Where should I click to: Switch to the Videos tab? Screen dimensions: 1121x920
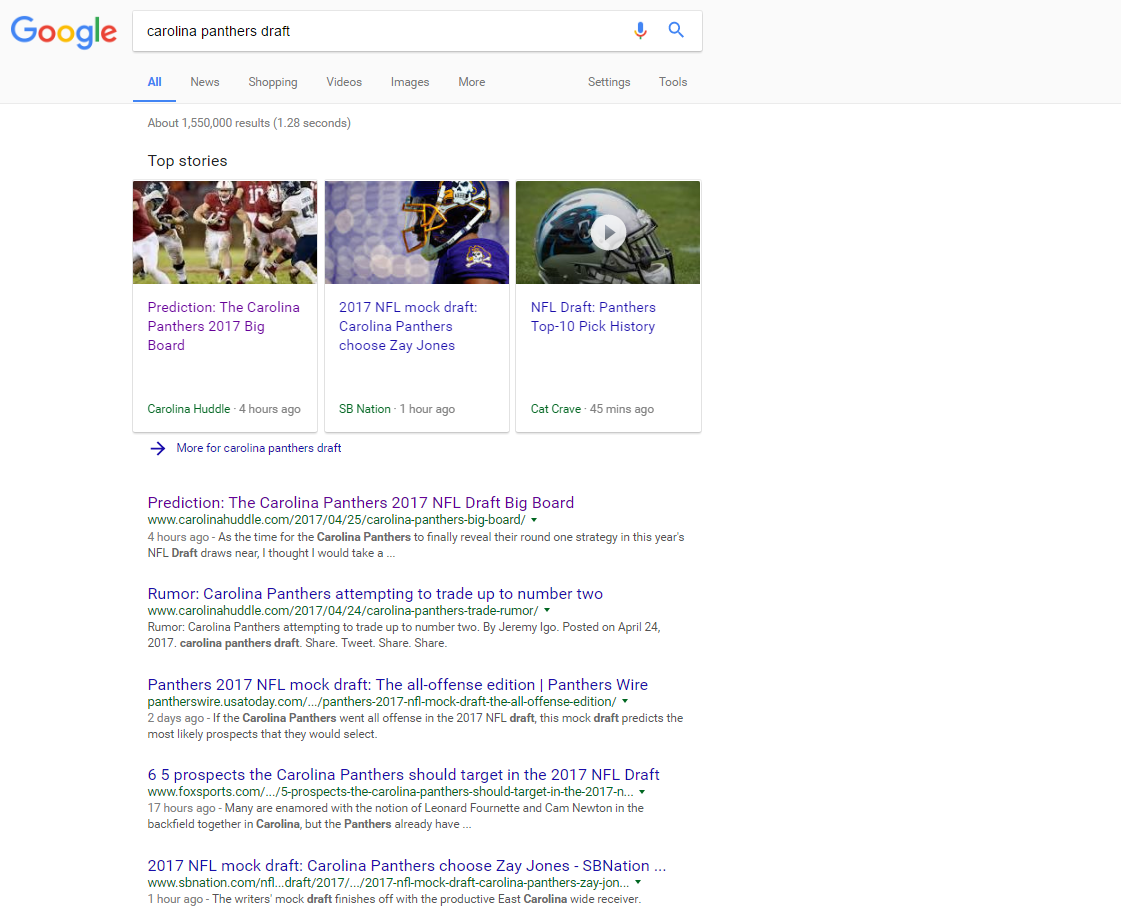[x=344, y=82]
